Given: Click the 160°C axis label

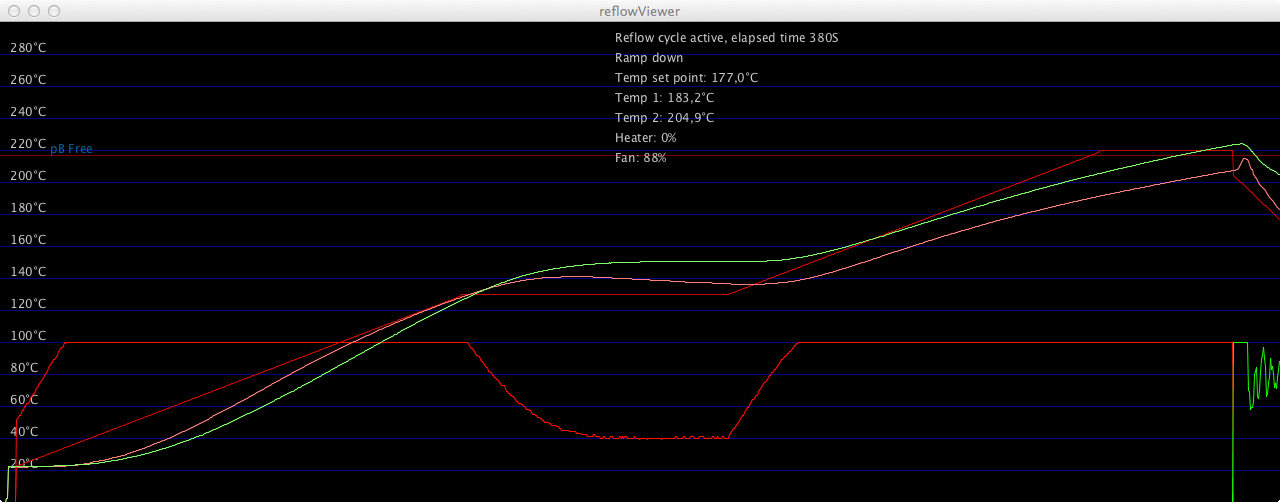Looking at the screenshot, I should click(28, 240).
